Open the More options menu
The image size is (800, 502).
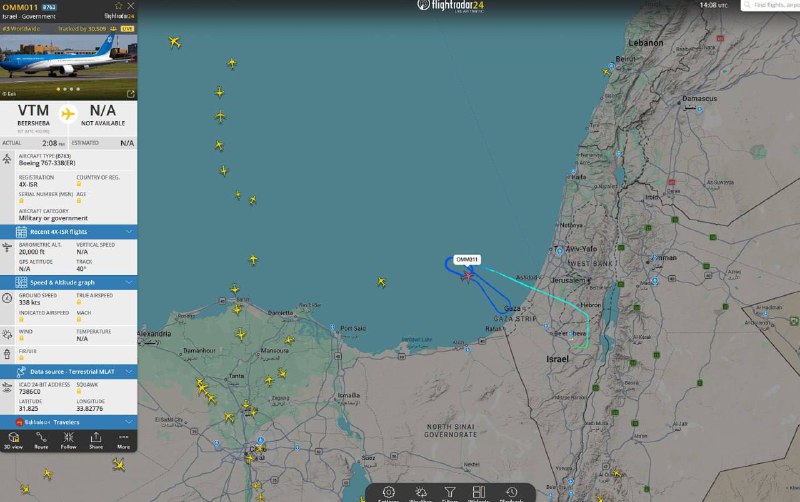(123, 441)
